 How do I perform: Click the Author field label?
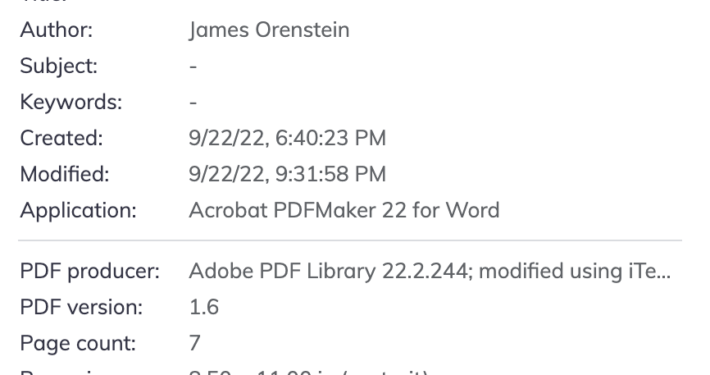[56, 30]
